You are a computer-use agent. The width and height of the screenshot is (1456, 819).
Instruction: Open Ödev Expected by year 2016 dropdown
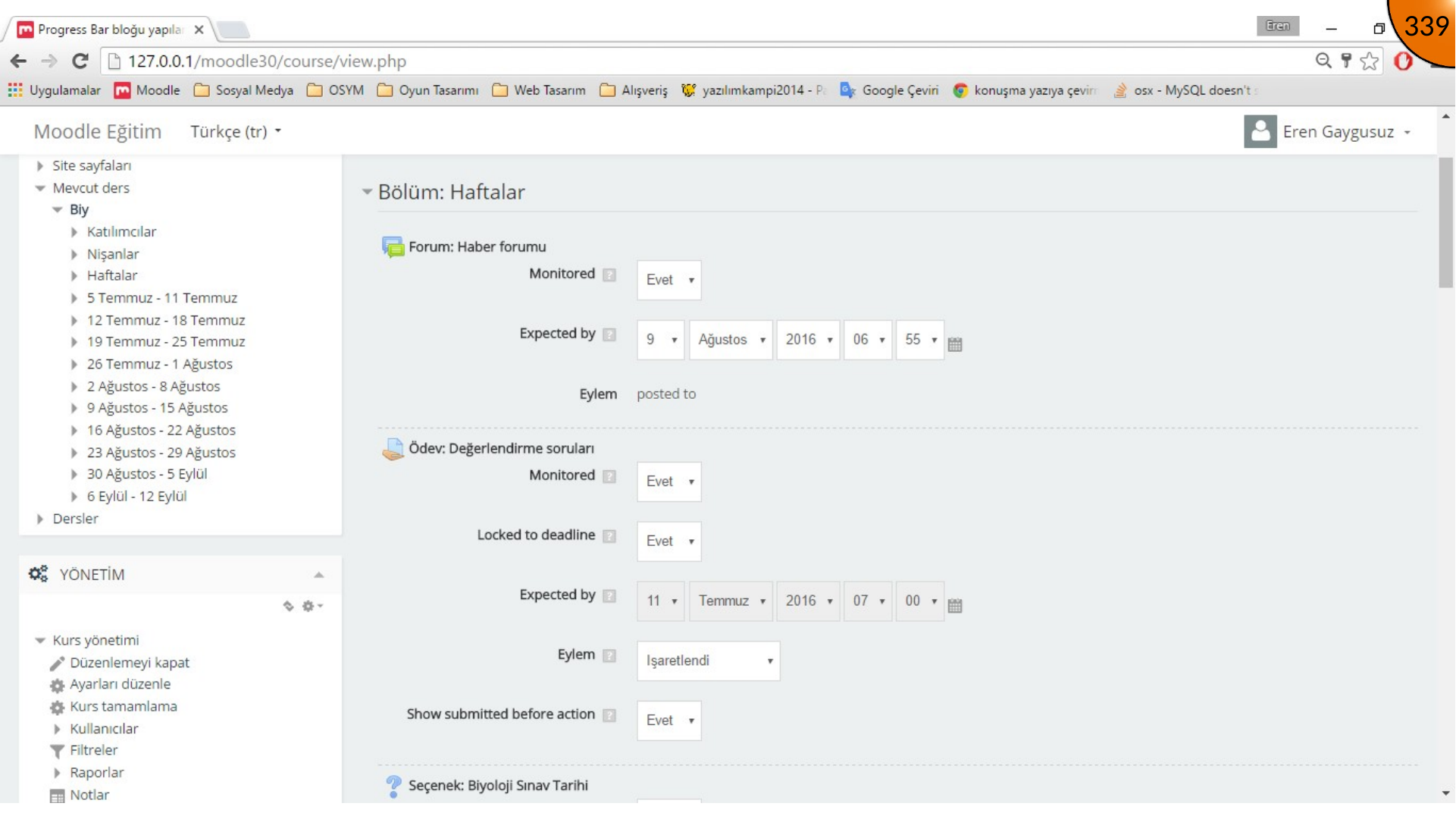(808, 601)
